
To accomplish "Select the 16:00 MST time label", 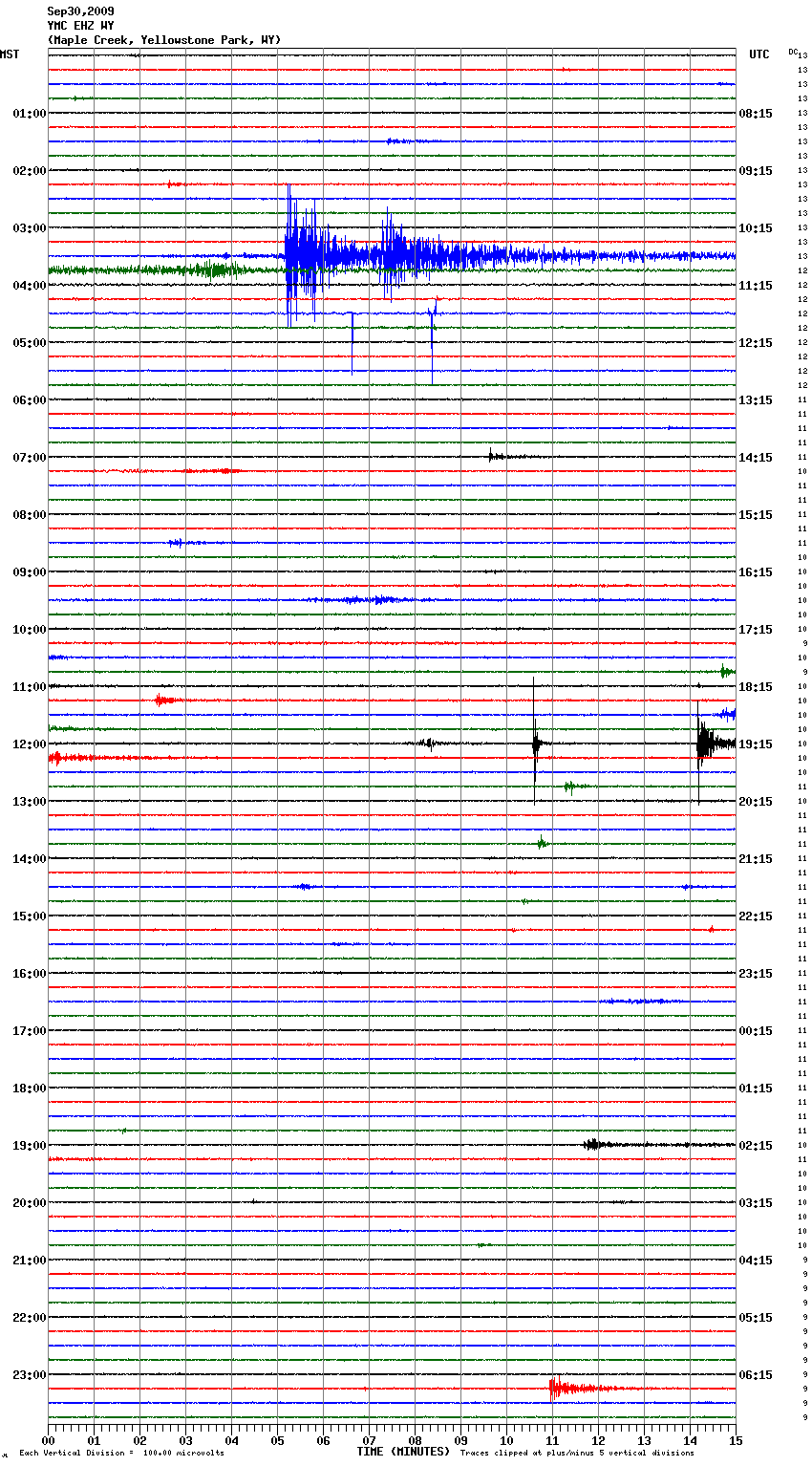I will [29, 974].
